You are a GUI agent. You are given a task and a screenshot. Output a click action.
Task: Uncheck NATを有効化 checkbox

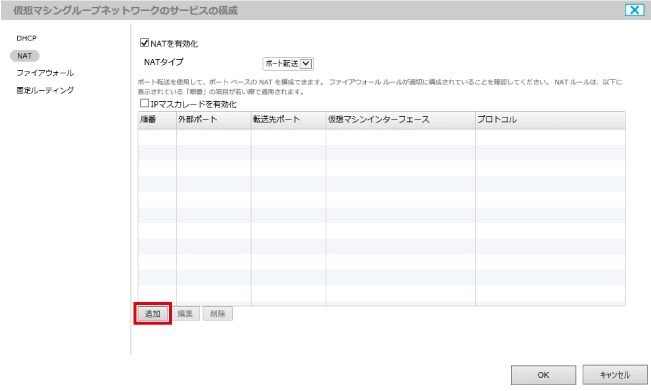click(144, 42)
